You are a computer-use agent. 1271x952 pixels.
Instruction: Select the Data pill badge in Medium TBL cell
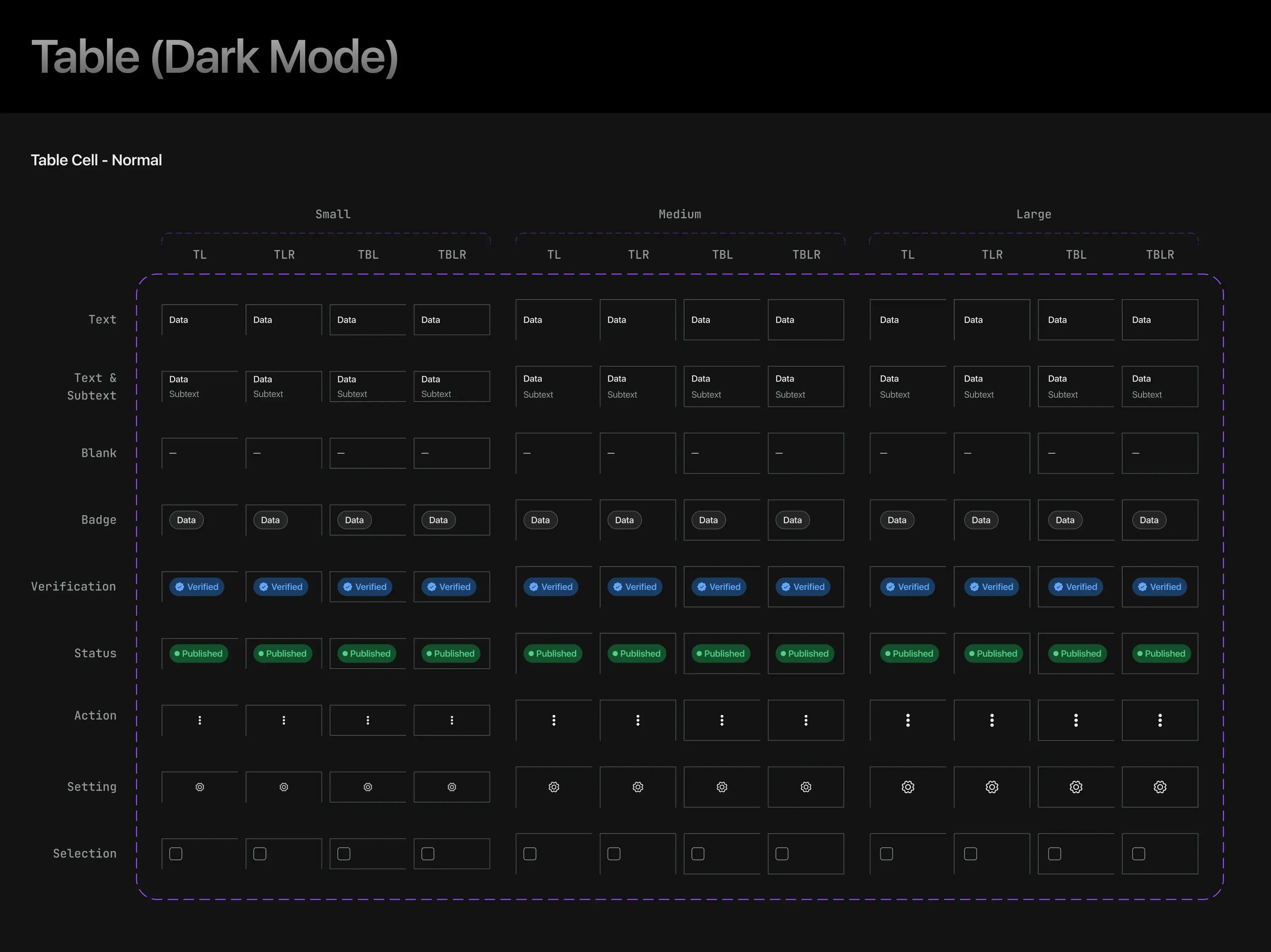tap(709, 520)
